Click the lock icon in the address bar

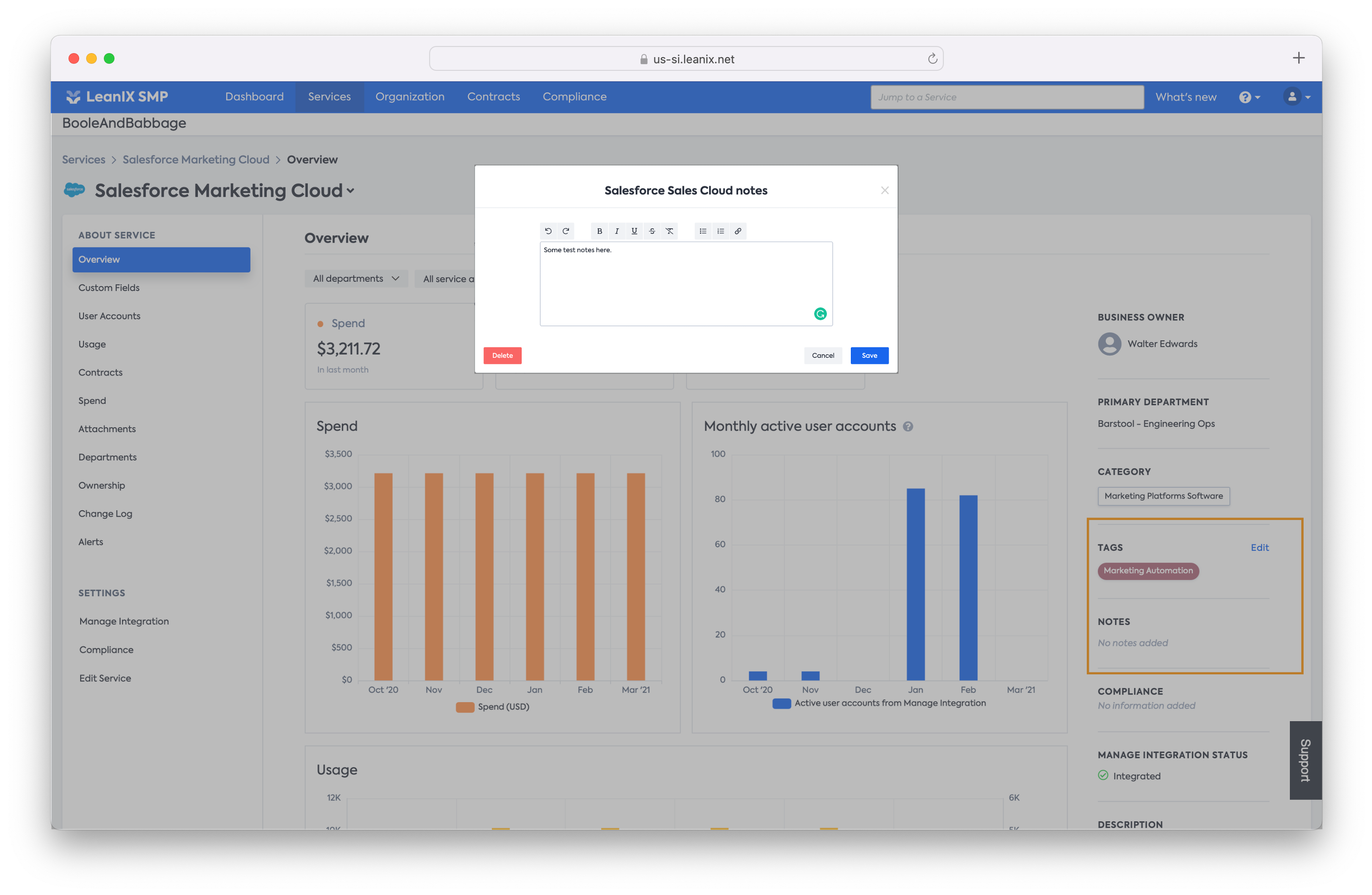[x=643, y=60]
